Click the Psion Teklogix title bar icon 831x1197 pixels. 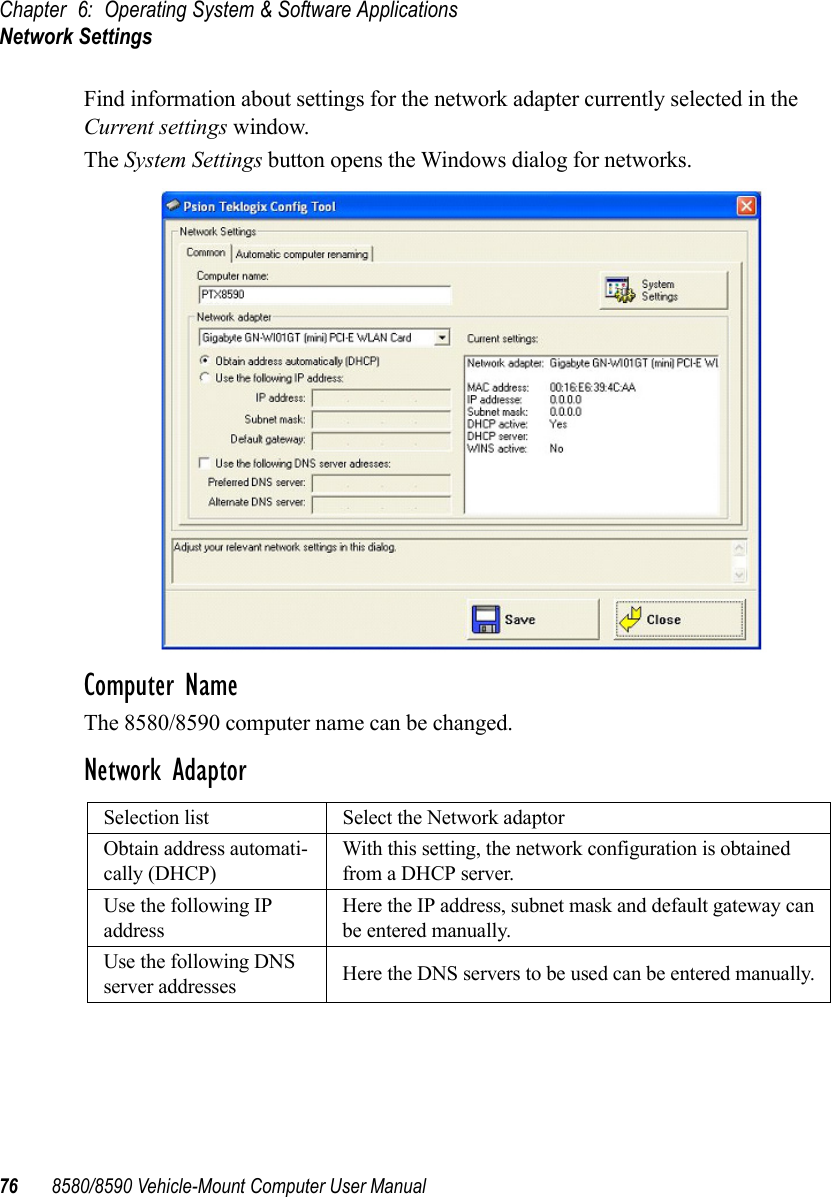(x=173, y=205)
